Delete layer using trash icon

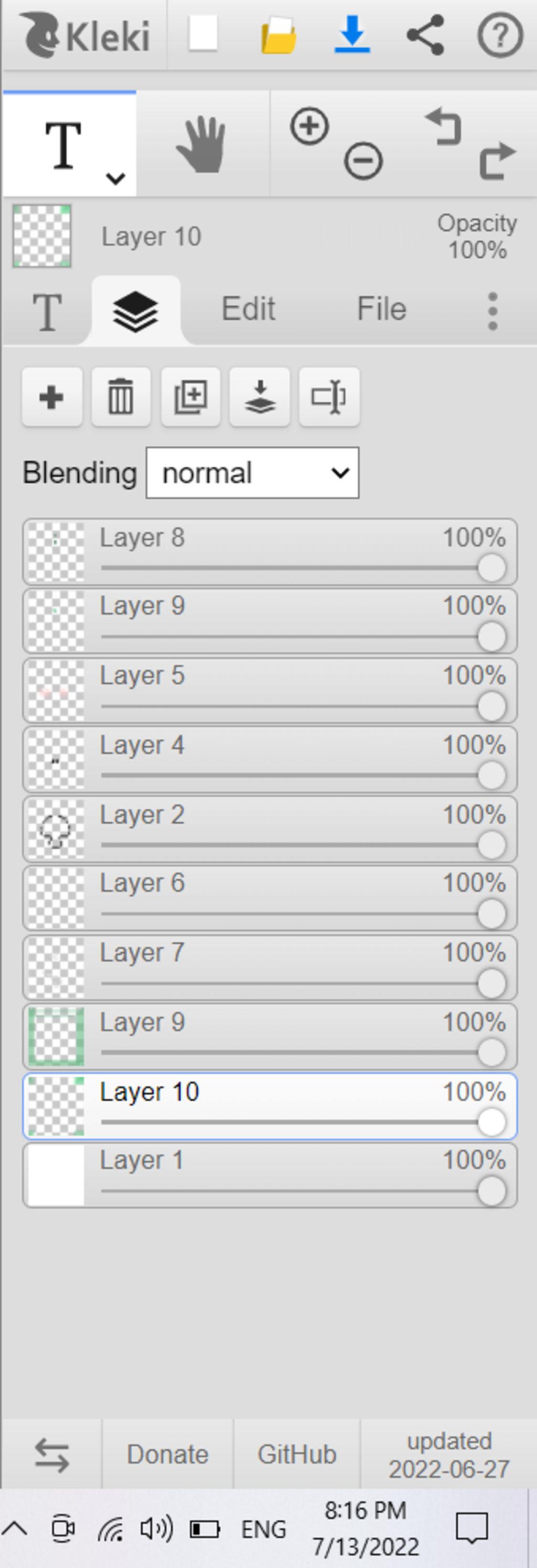(x=121, y=398)
